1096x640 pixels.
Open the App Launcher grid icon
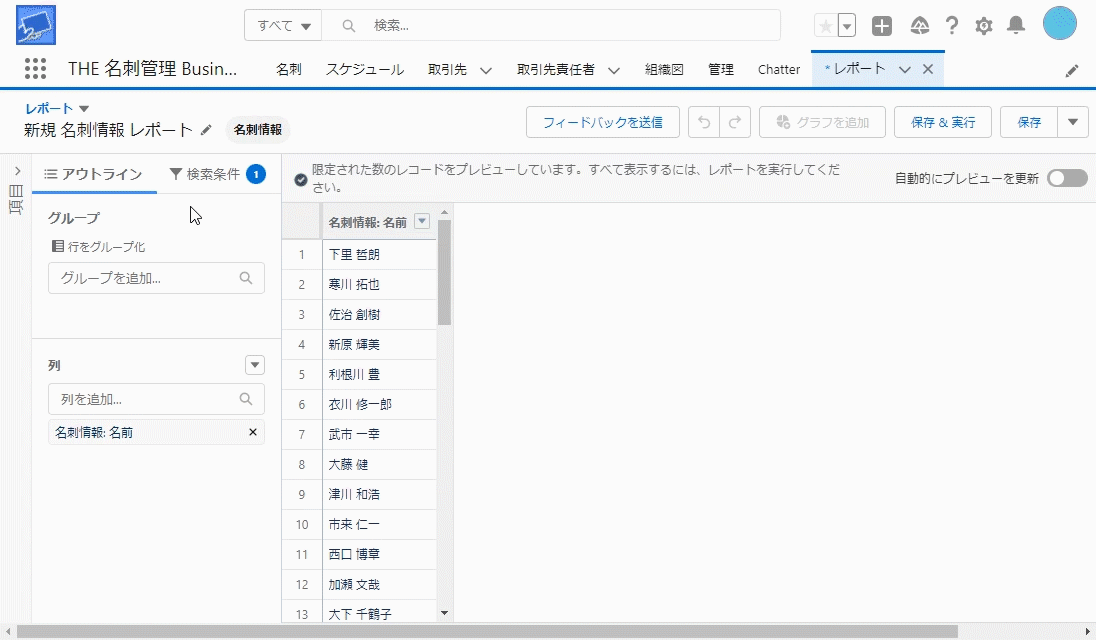35,68
